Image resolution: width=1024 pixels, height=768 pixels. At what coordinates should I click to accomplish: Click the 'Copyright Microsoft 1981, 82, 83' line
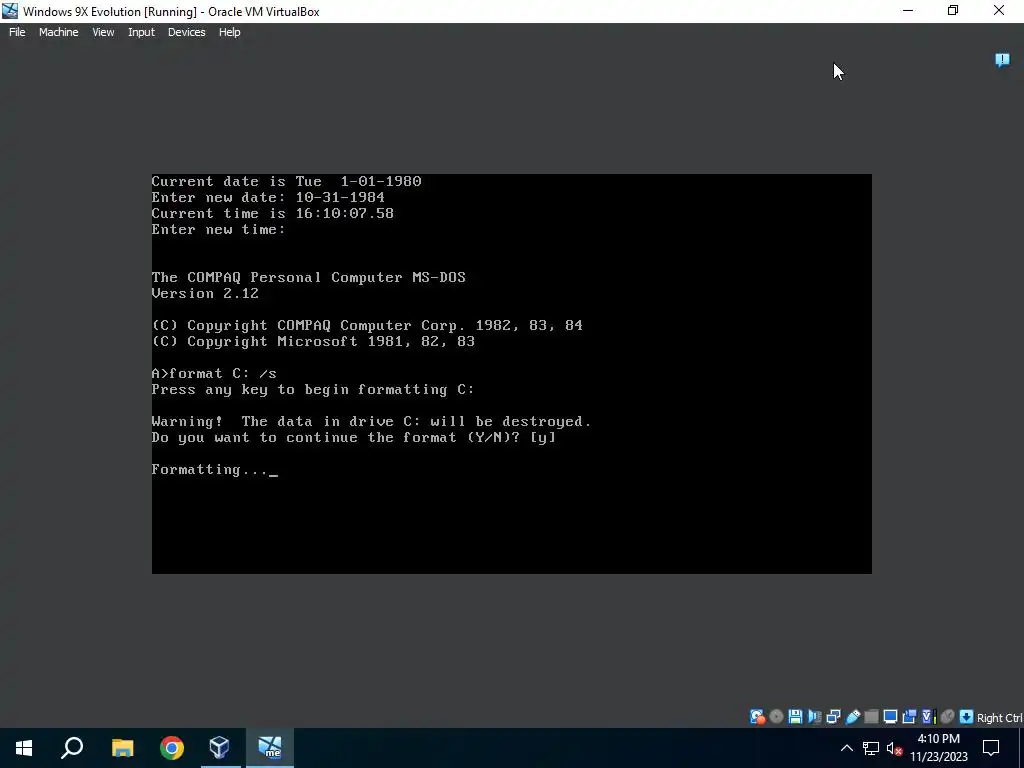(313, 342)
